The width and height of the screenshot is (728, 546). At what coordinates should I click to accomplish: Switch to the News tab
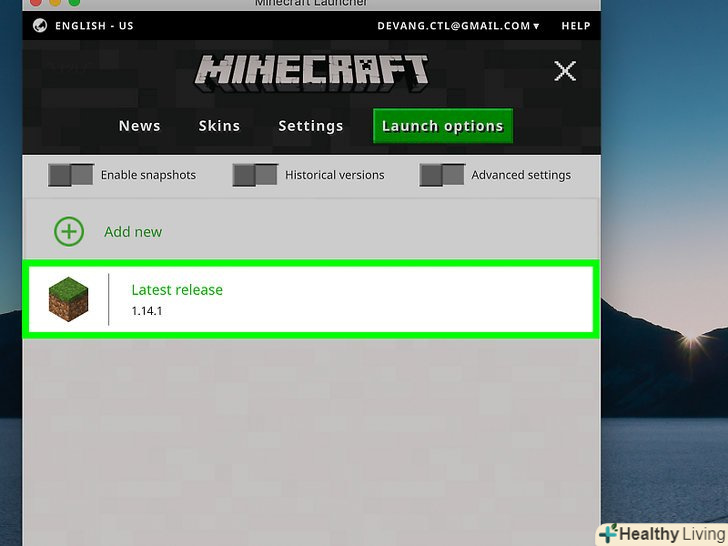[x=139, y=126]
